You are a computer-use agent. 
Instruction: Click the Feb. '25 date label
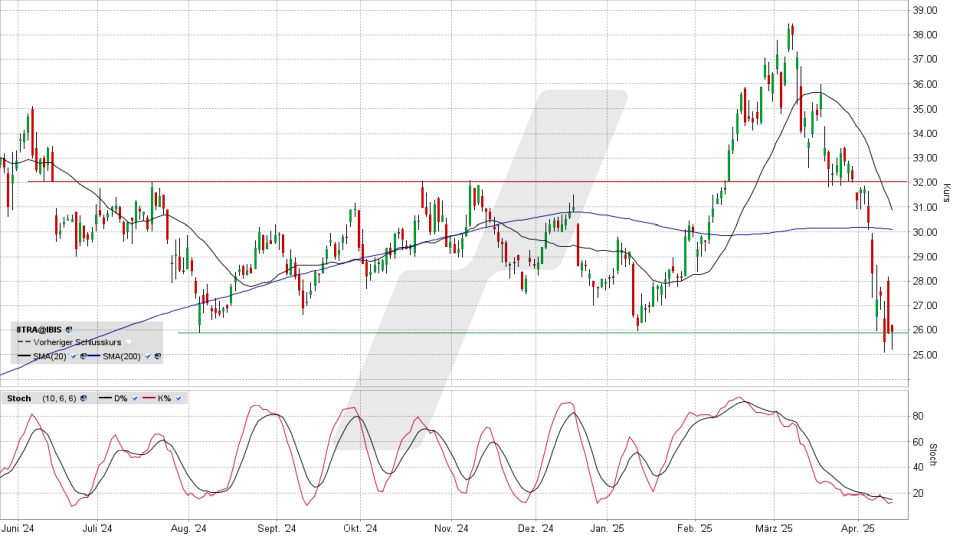[x=695, y=528]
